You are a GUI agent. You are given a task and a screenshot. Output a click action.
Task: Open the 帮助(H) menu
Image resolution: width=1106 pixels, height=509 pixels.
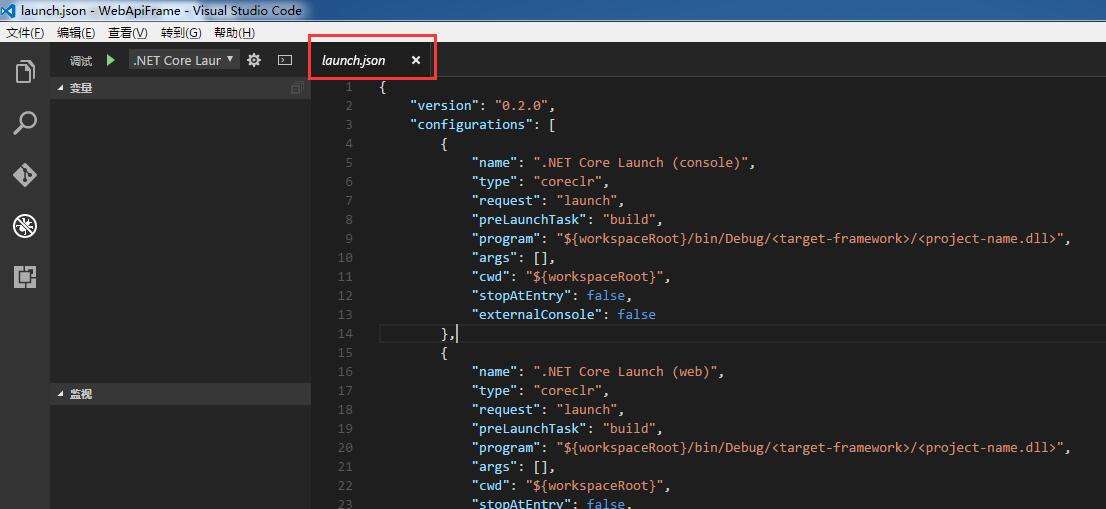point(235,33)
